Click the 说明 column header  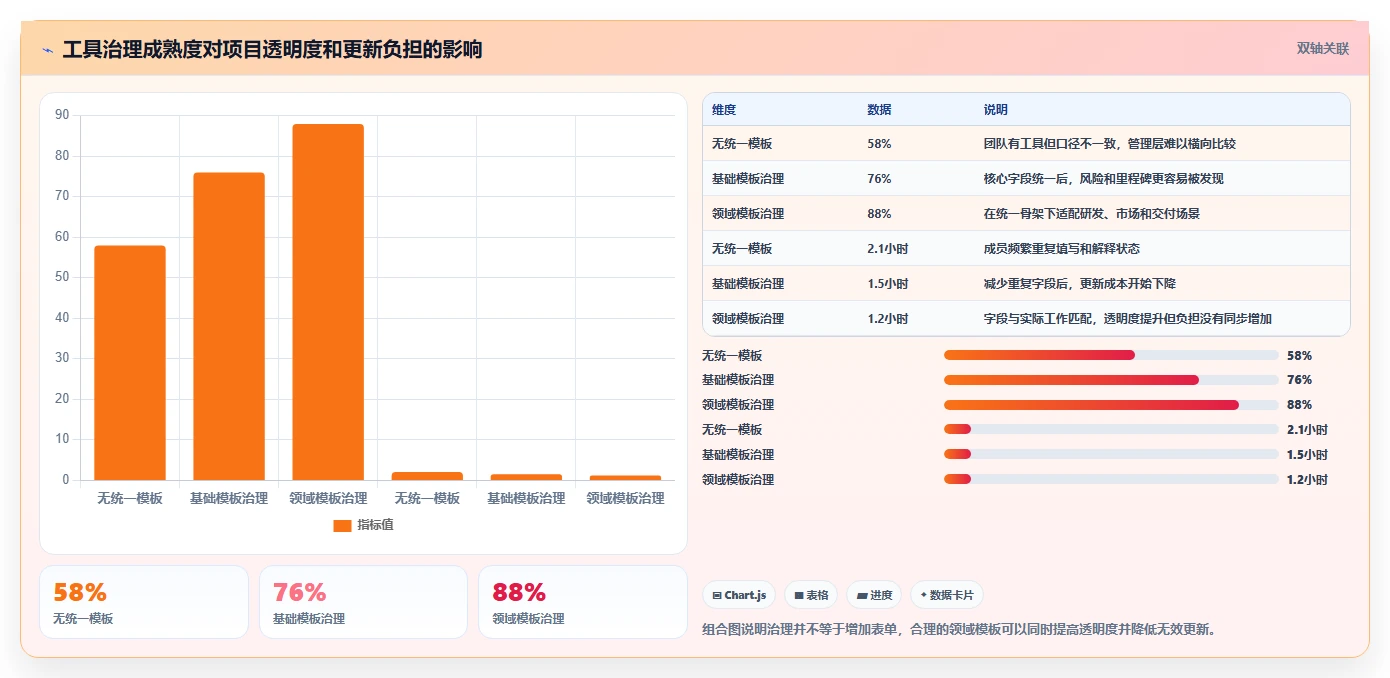pos(996,110)
